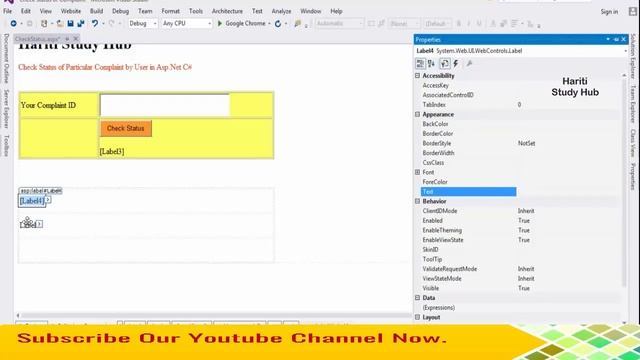Open the Format menu
Viewport: 640px width, 360px height.
click(x=171, y=11)
